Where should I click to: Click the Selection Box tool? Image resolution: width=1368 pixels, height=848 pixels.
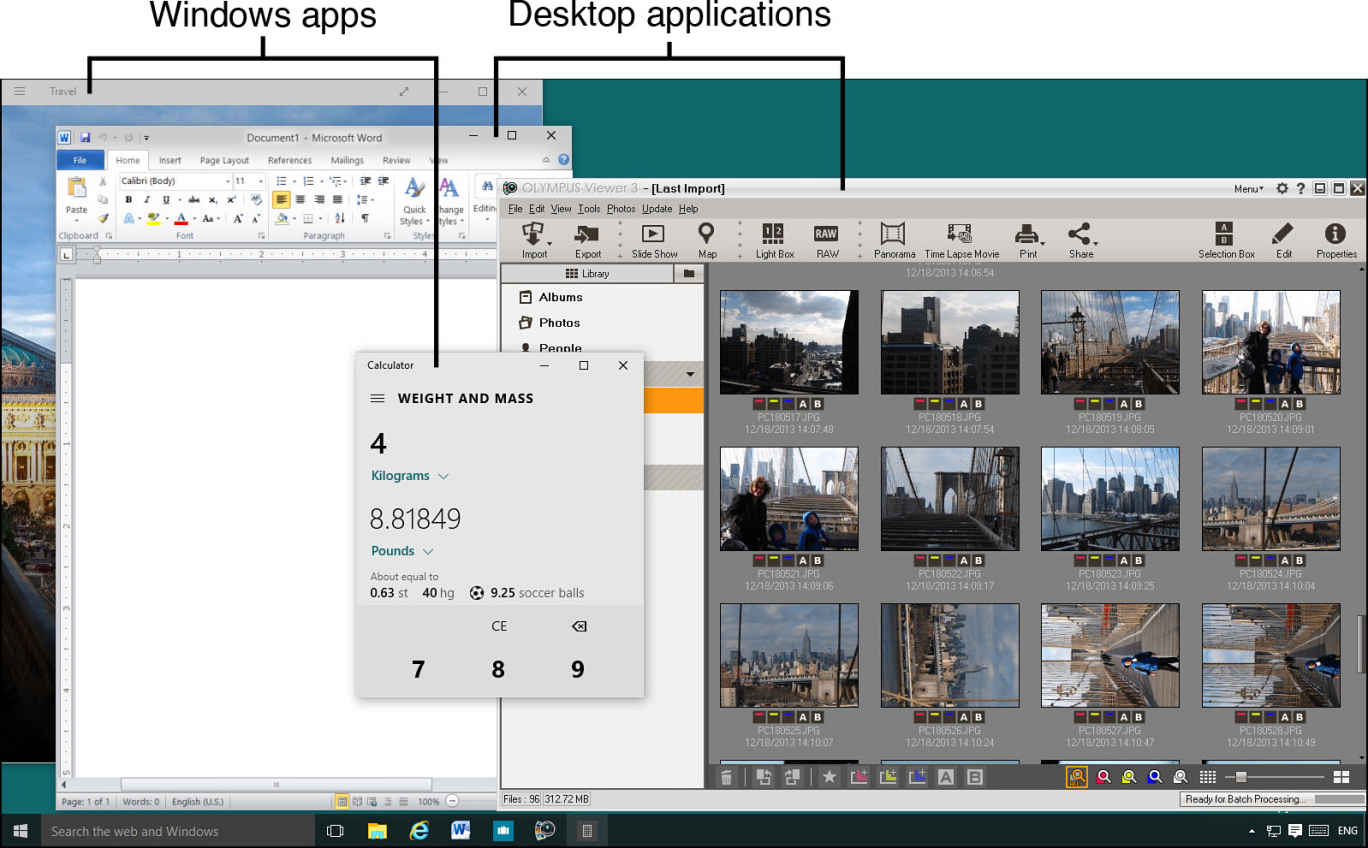[1224, 233]
